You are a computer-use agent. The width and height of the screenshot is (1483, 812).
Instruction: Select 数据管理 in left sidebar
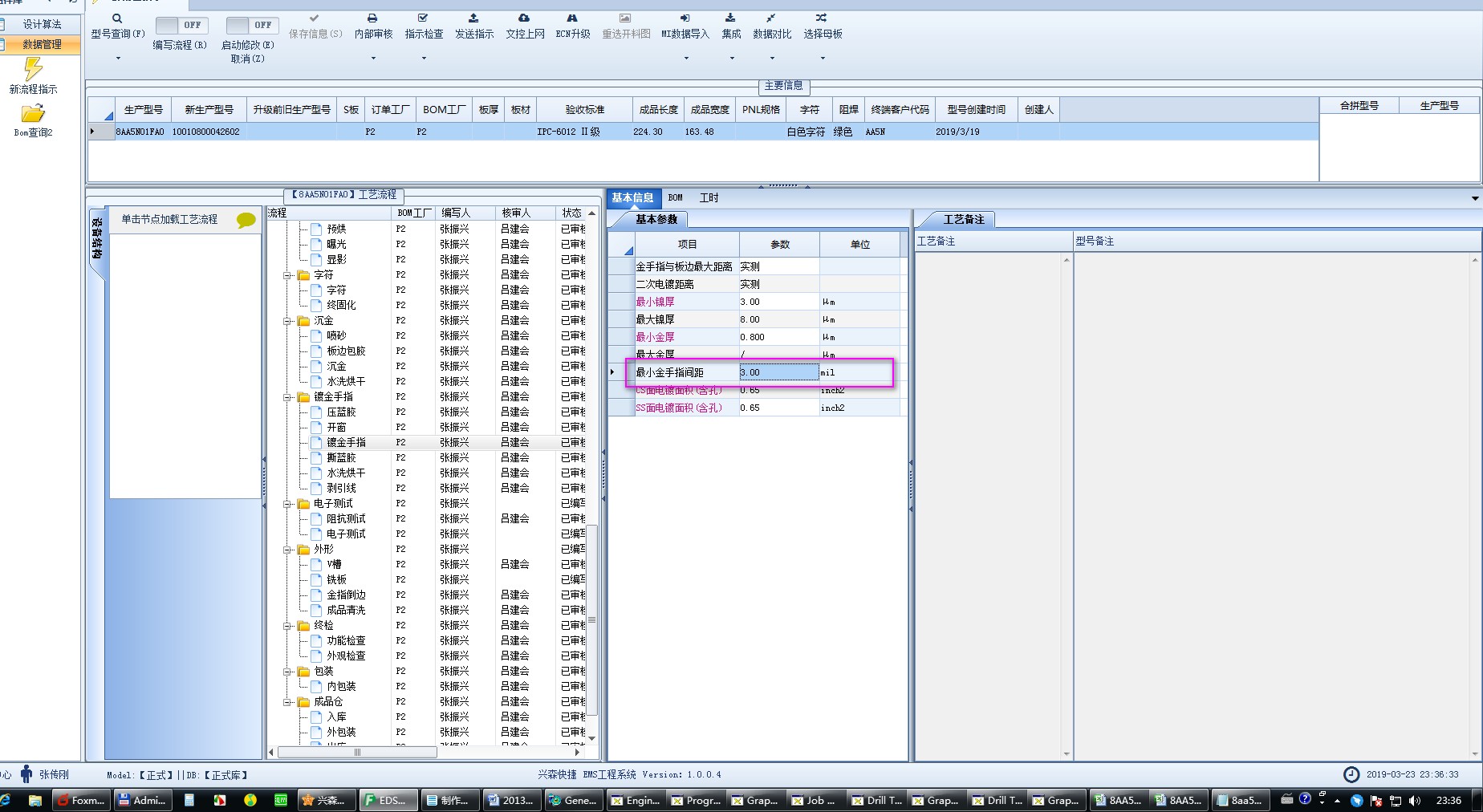pos(42,44)
